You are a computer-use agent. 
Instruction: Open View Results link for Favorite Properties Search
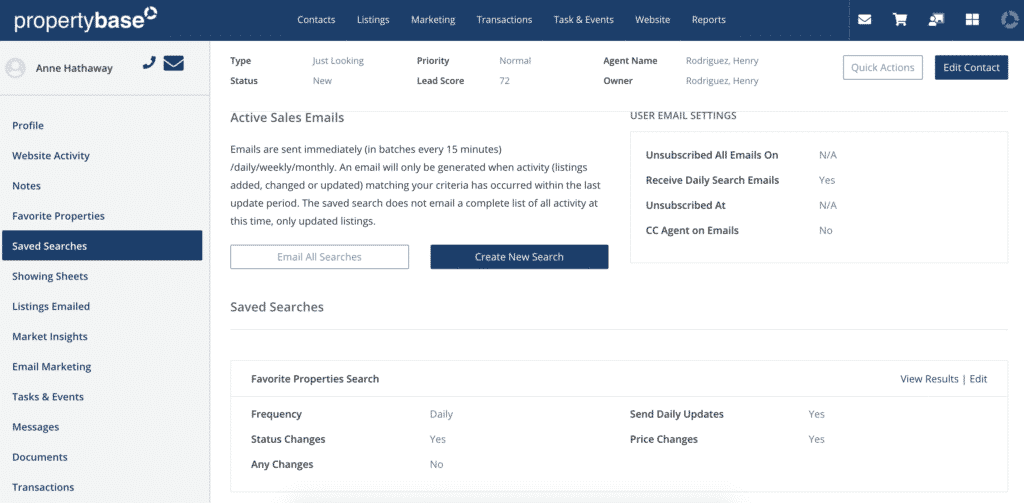(x=929, y=379)
